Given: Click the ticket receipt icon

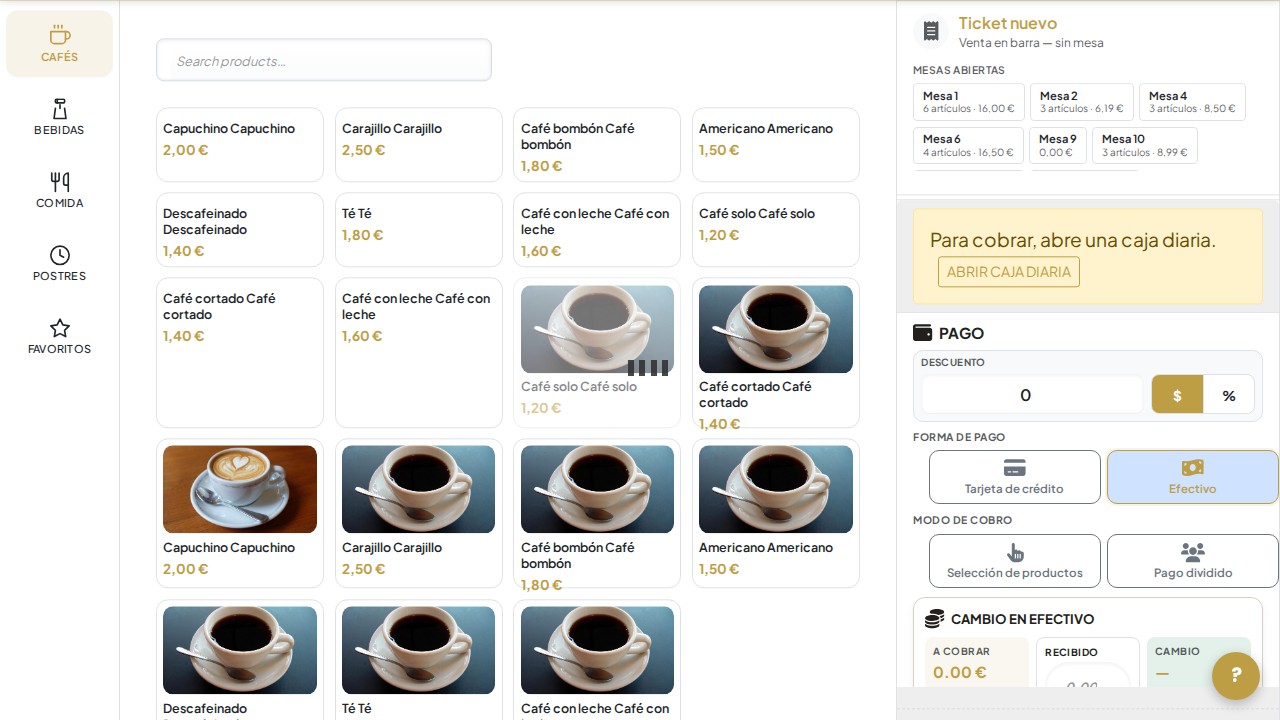Looking at the screenshot, I should point(931,31).
